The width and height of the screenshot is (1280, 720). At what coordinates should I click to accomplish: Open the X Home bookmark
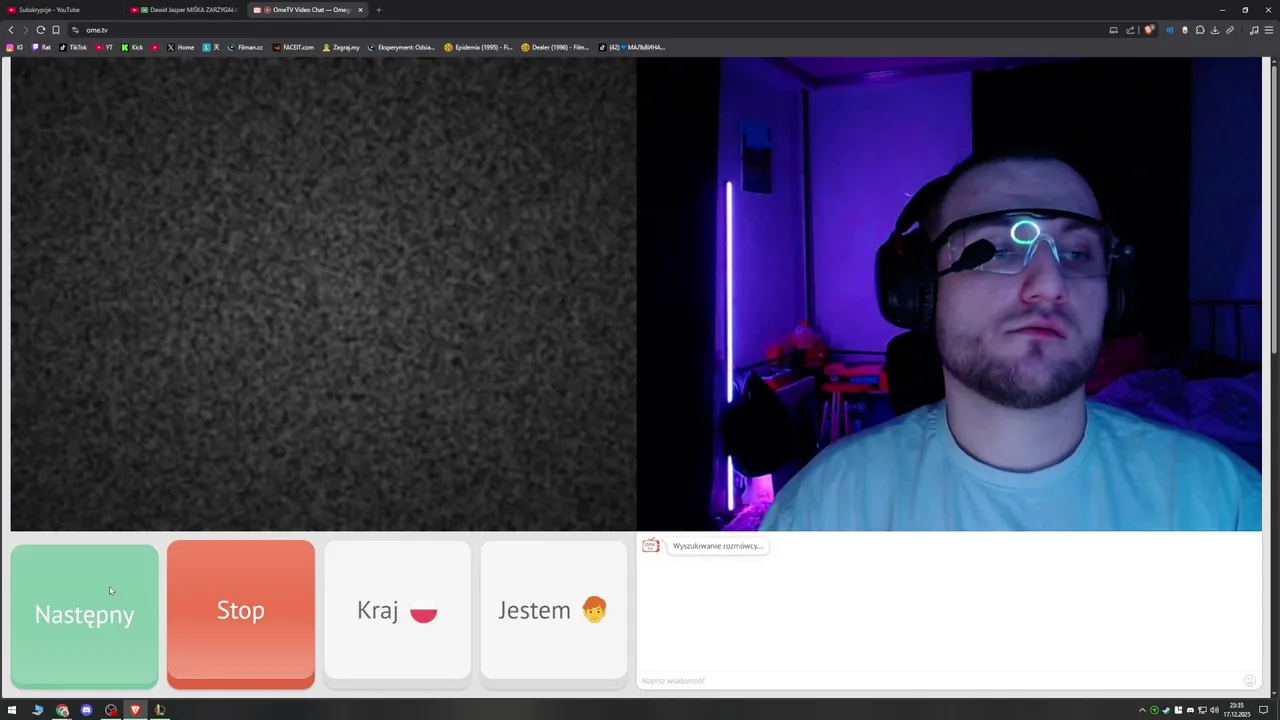[181, 47]
